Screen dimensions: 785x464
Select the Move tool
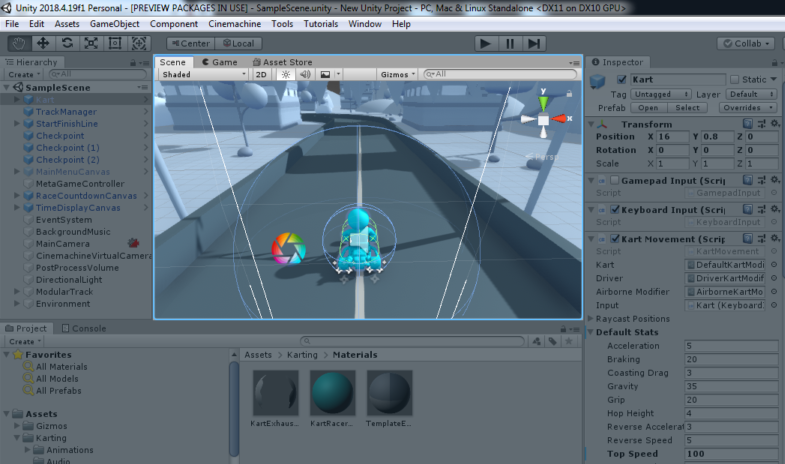point(43,44)
